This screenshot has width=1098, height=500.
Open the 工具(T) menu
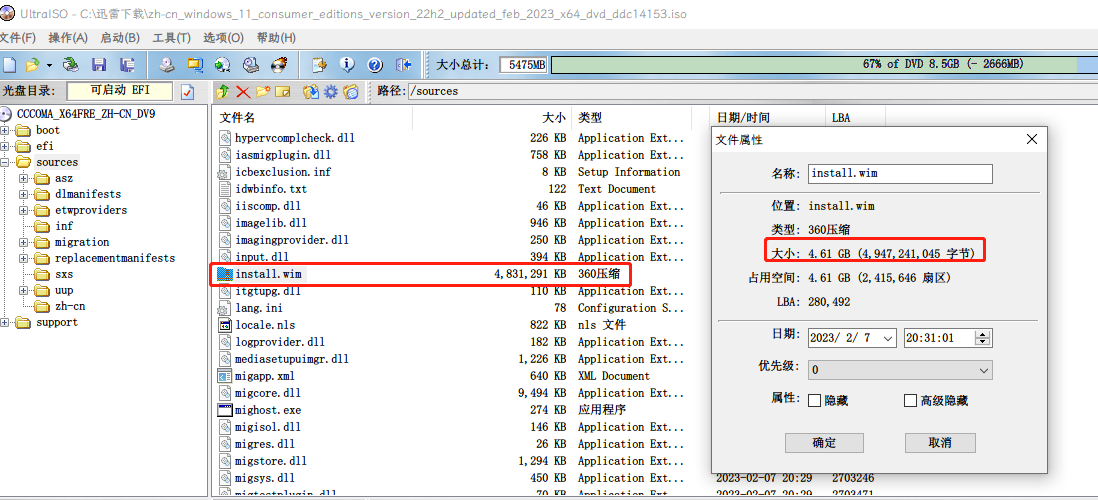172,38
